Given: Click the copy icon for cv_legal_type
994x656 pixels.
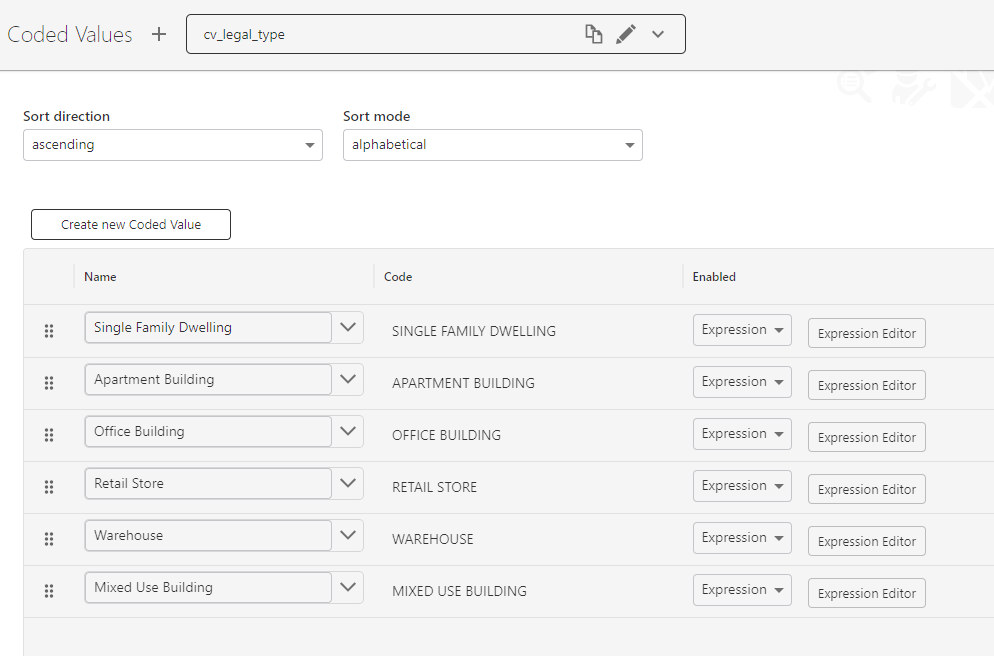Looking at the screenshot, I should pyautogui.click(x=593, y=34).
